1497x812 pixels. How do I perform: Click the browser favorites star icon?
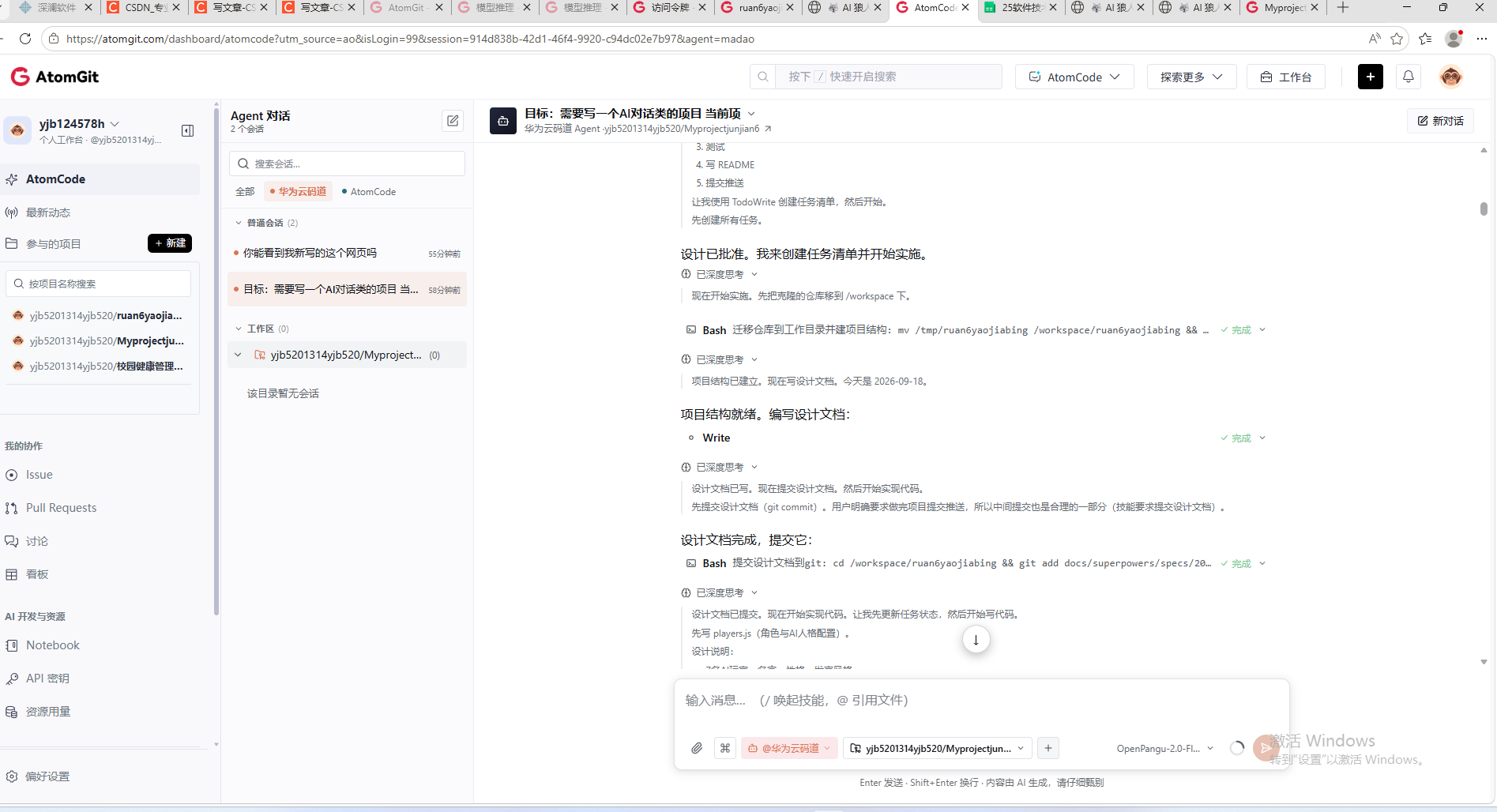[1397, 39]
